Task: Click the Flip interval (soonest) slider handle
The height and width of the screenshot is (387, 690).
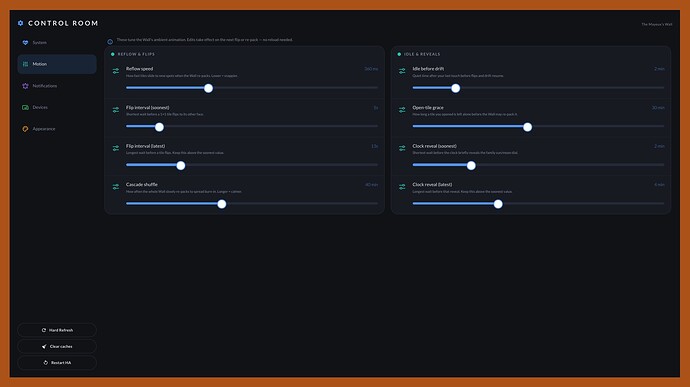Action: 159,127
